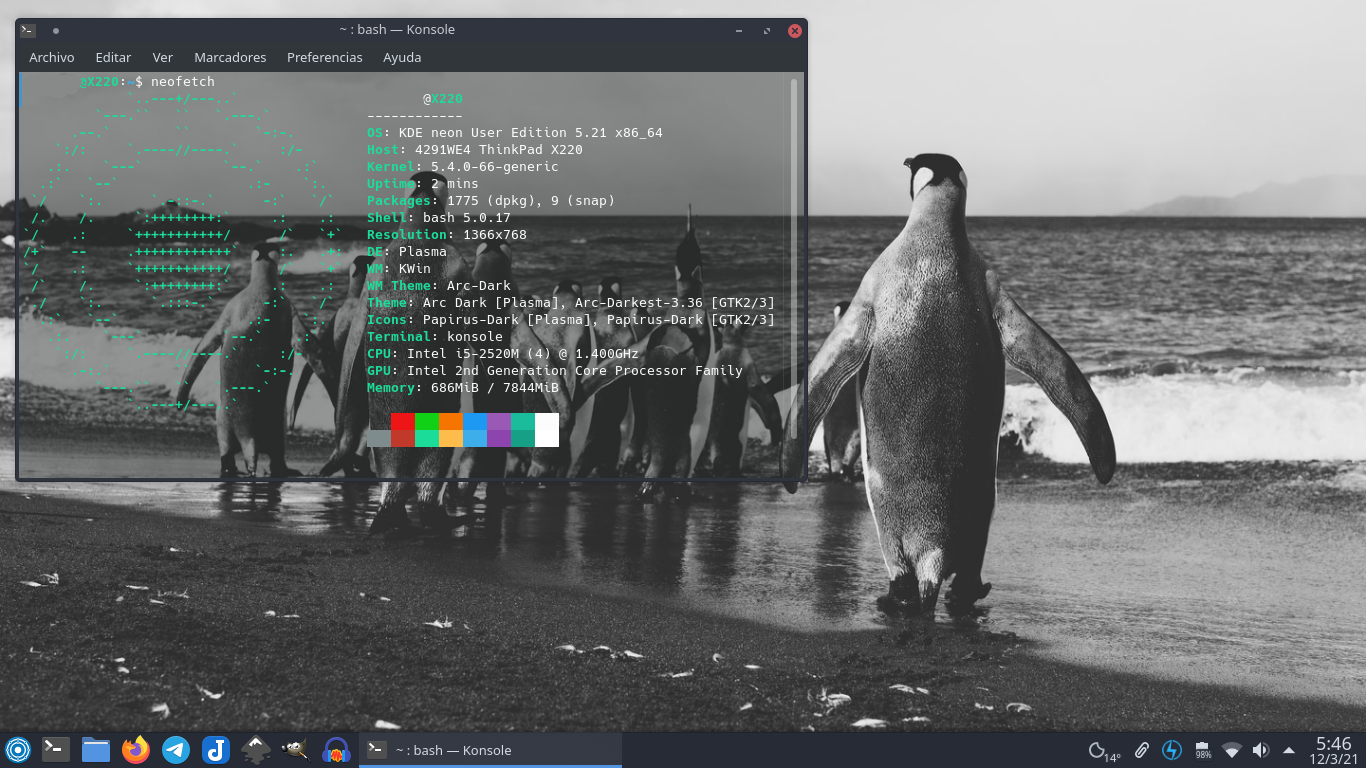
Task: Click the bright red palette block
Action: click(403, 422)
